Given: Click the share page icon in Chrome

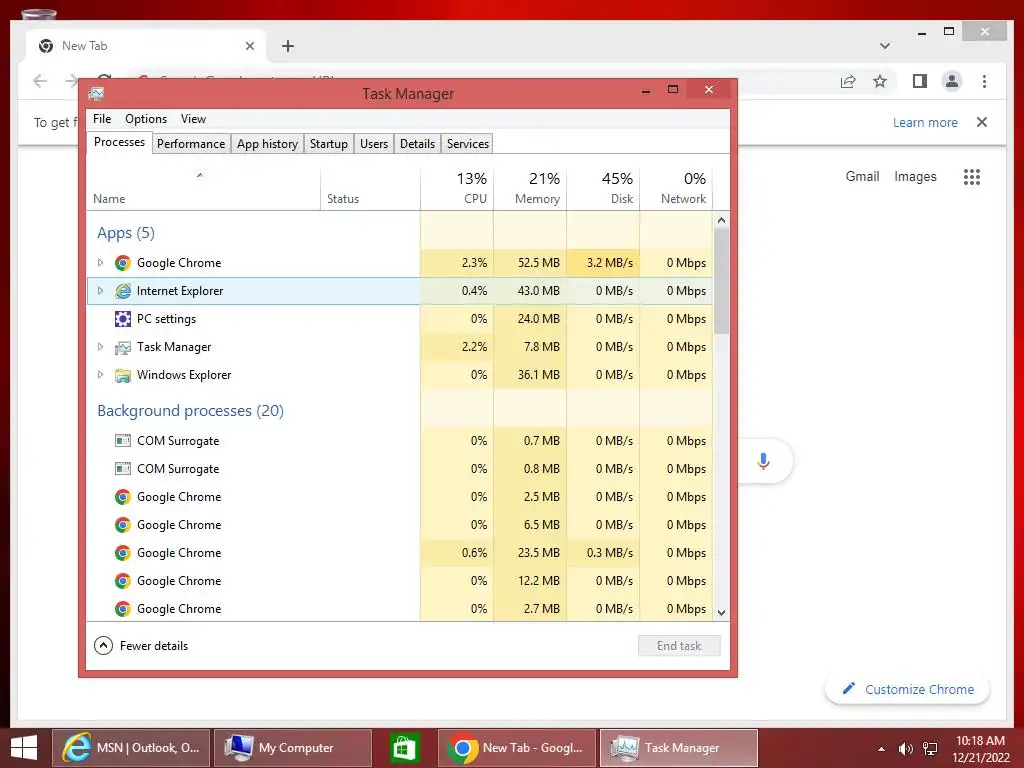Looking at the screenshot, I should coord(848,81).
